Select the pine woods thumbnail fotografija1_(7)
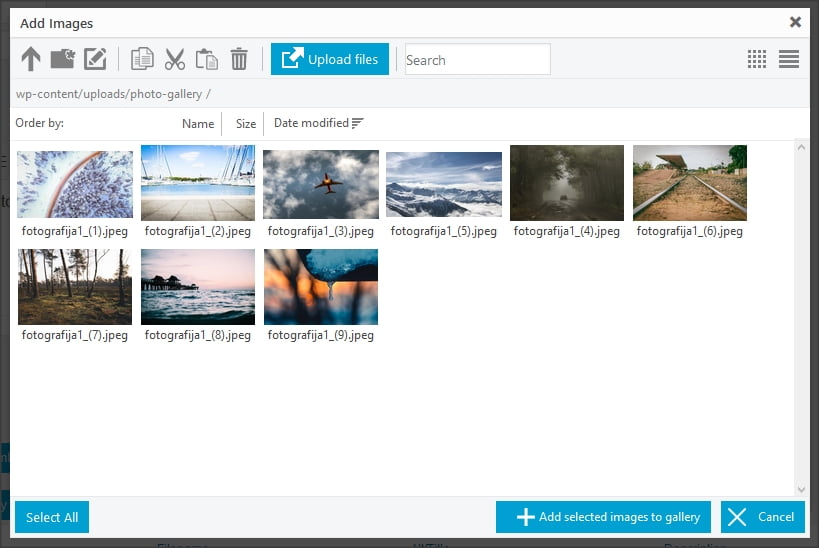The height and width of the screenshot is (548, 819). [x=75, y=287]
